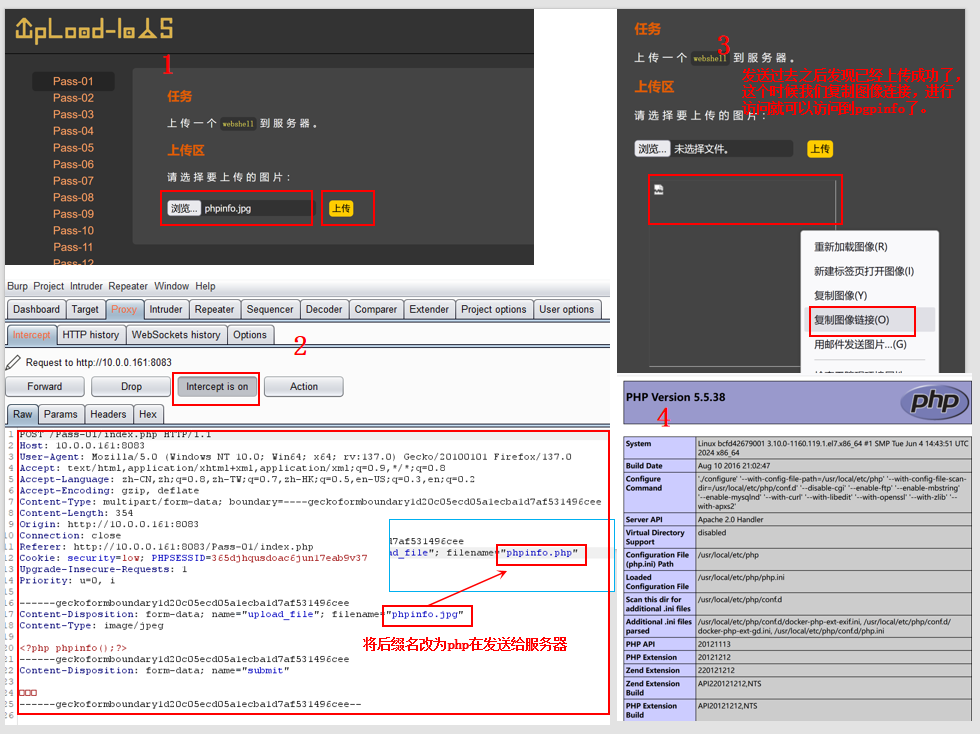Switch to the Target tab

click(85, 309)
